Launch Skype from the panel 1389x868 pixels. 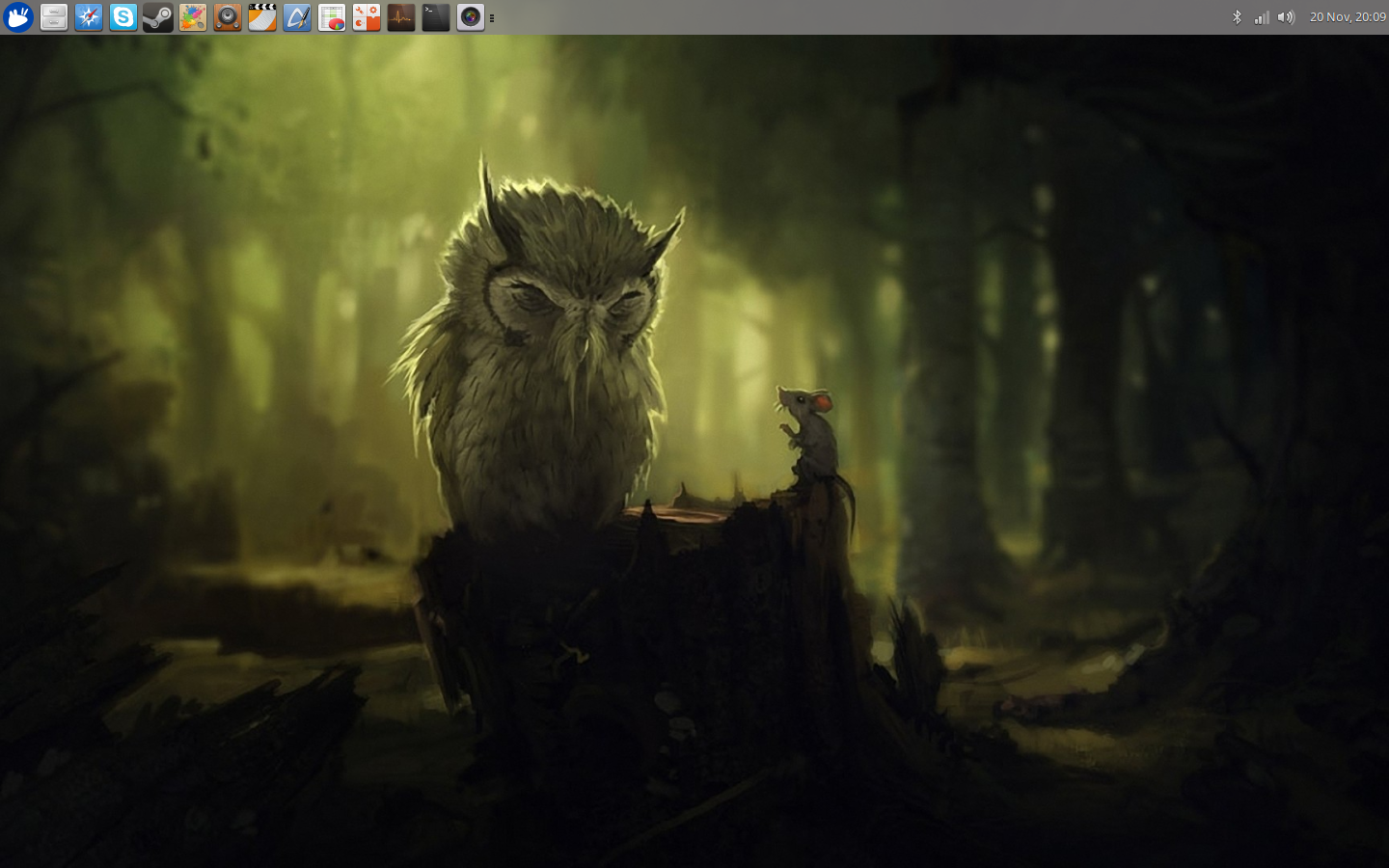pos(123,17)
